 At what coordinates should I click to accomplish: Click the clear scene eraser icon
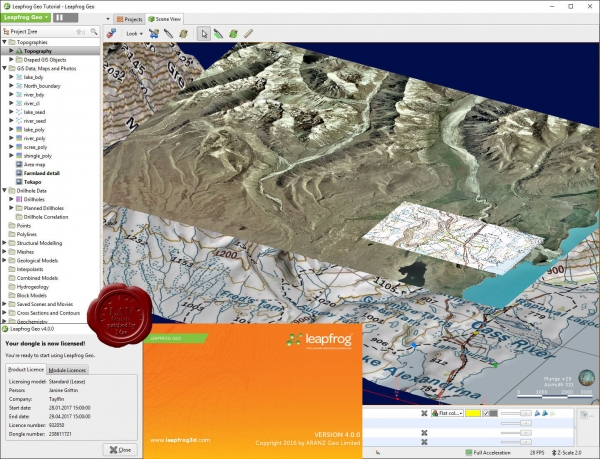(111, 34)
